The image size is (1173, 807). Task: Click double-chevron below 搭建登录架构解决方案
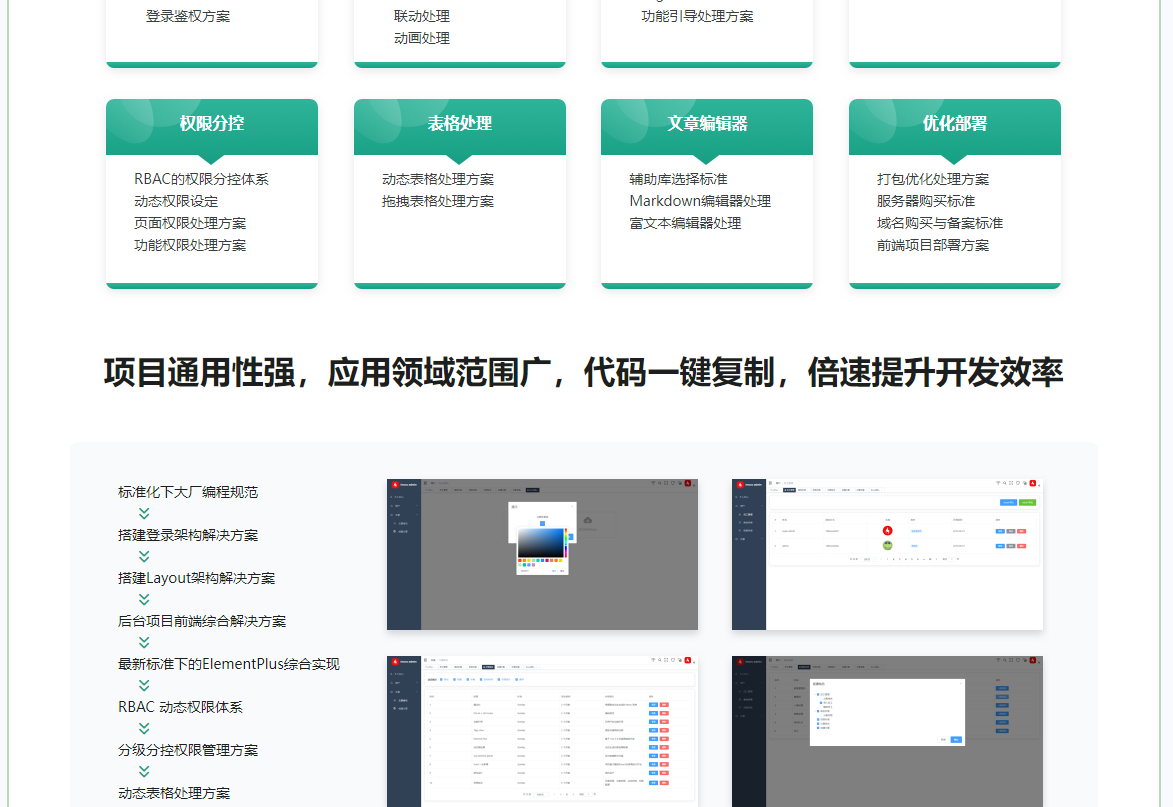144,556
